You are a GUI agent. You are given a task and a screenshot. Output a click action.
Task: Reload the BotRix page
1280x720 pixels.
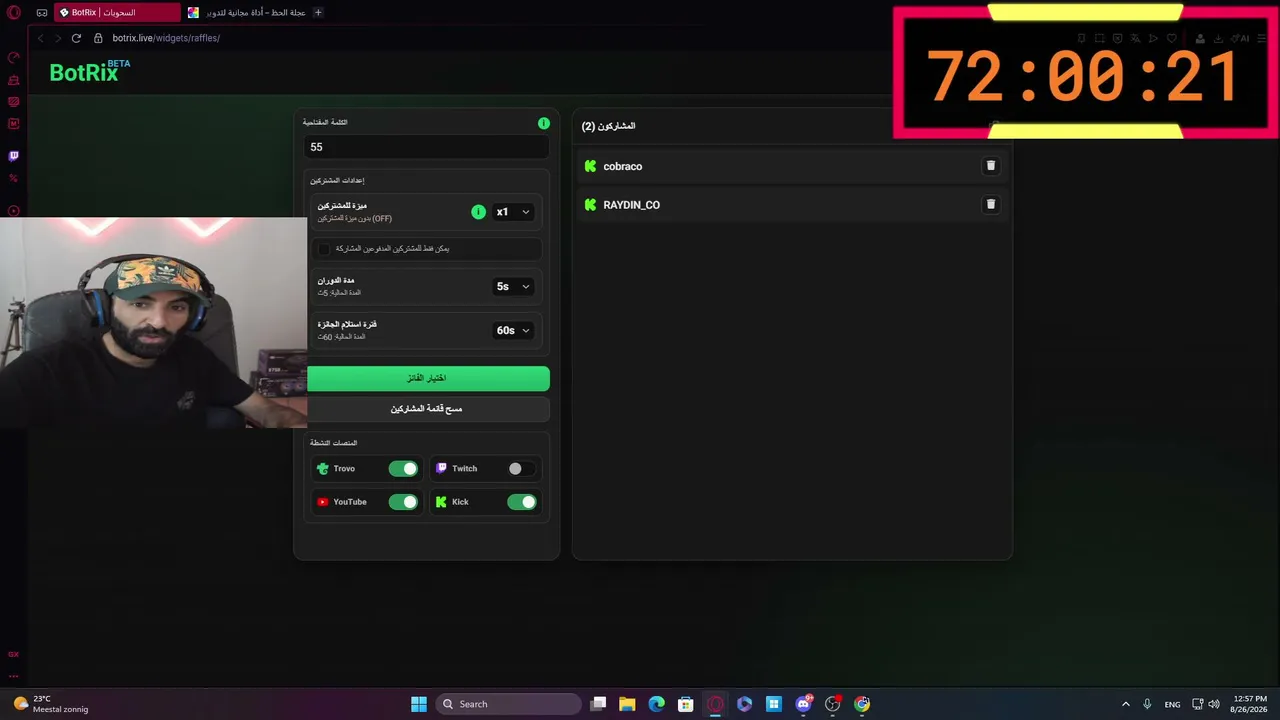point(76,38)
